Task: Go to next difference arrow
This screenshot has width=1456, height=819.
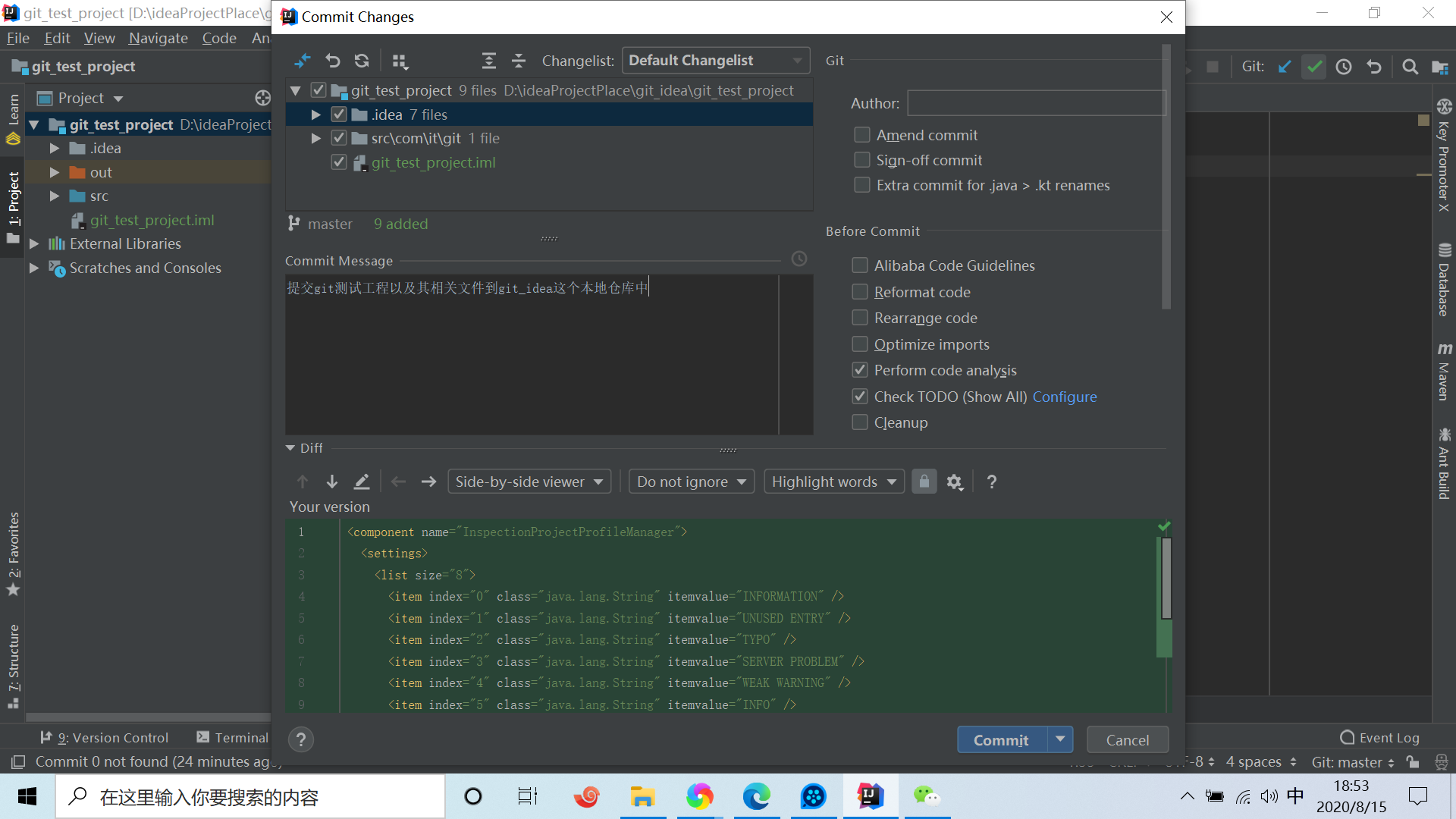Action: [332, 482]
